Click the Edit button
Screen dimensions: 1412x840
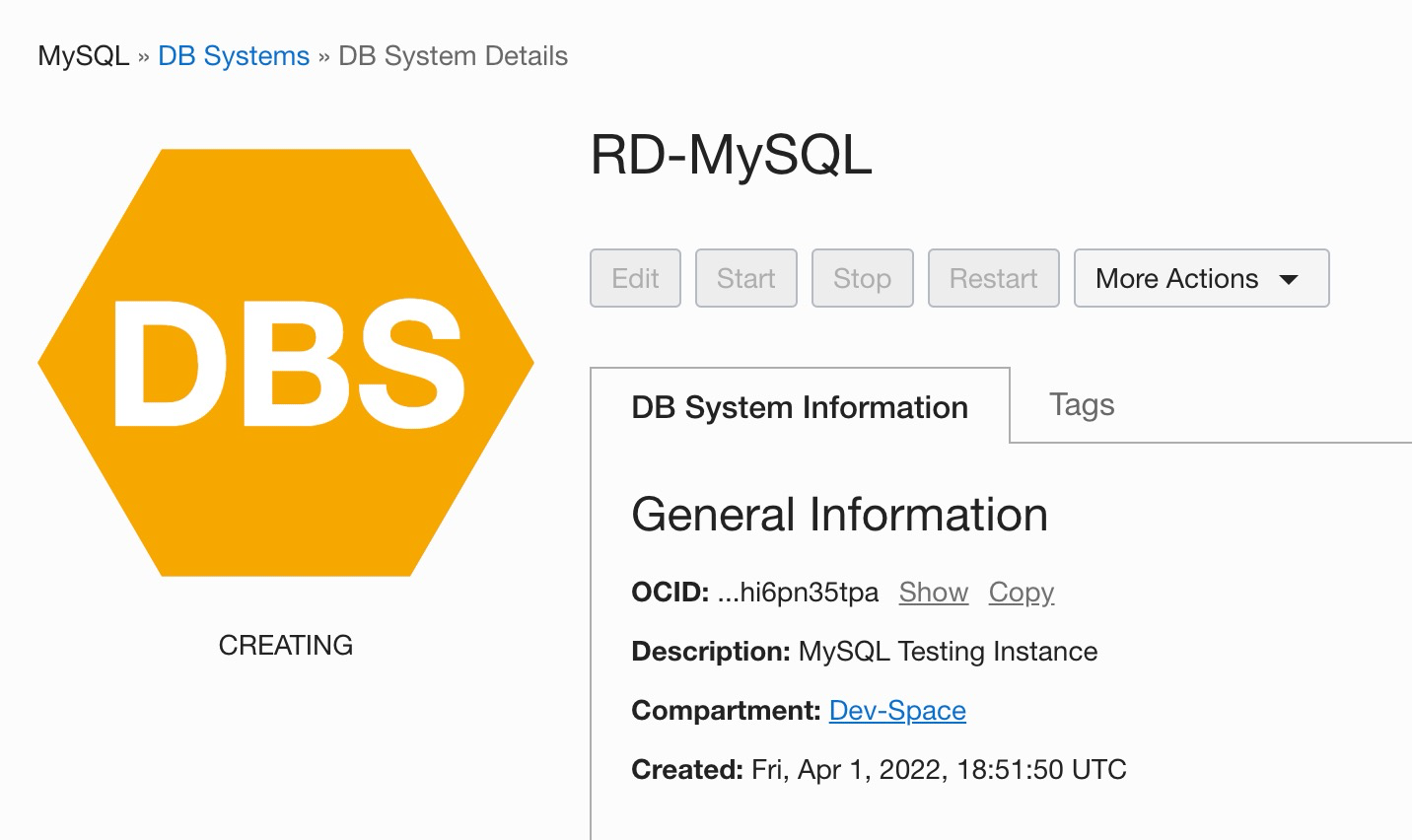point(635,278)
